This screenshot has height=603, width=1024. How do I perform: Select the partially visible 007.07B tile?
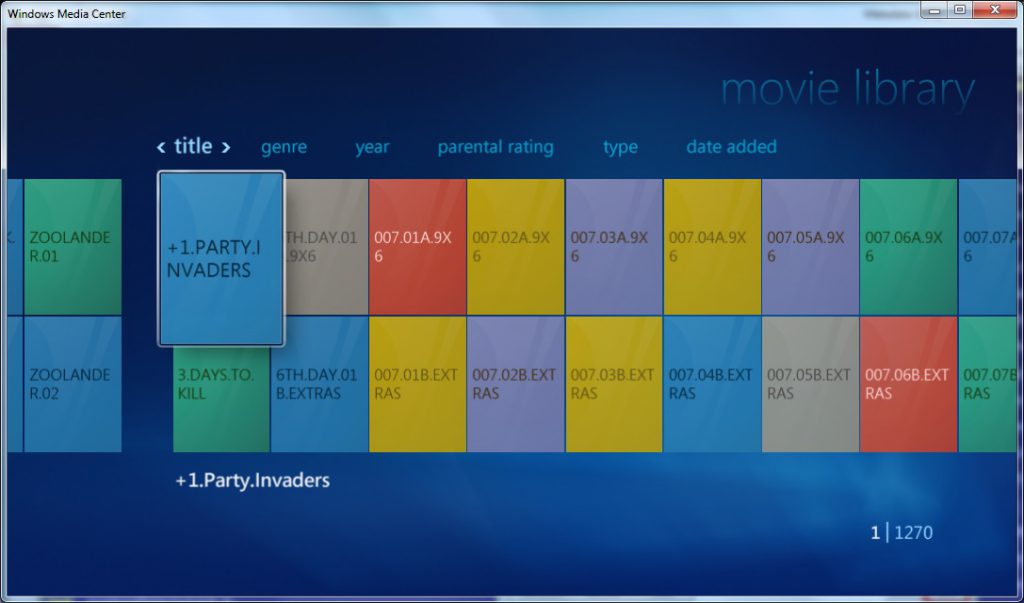(988, 384)
